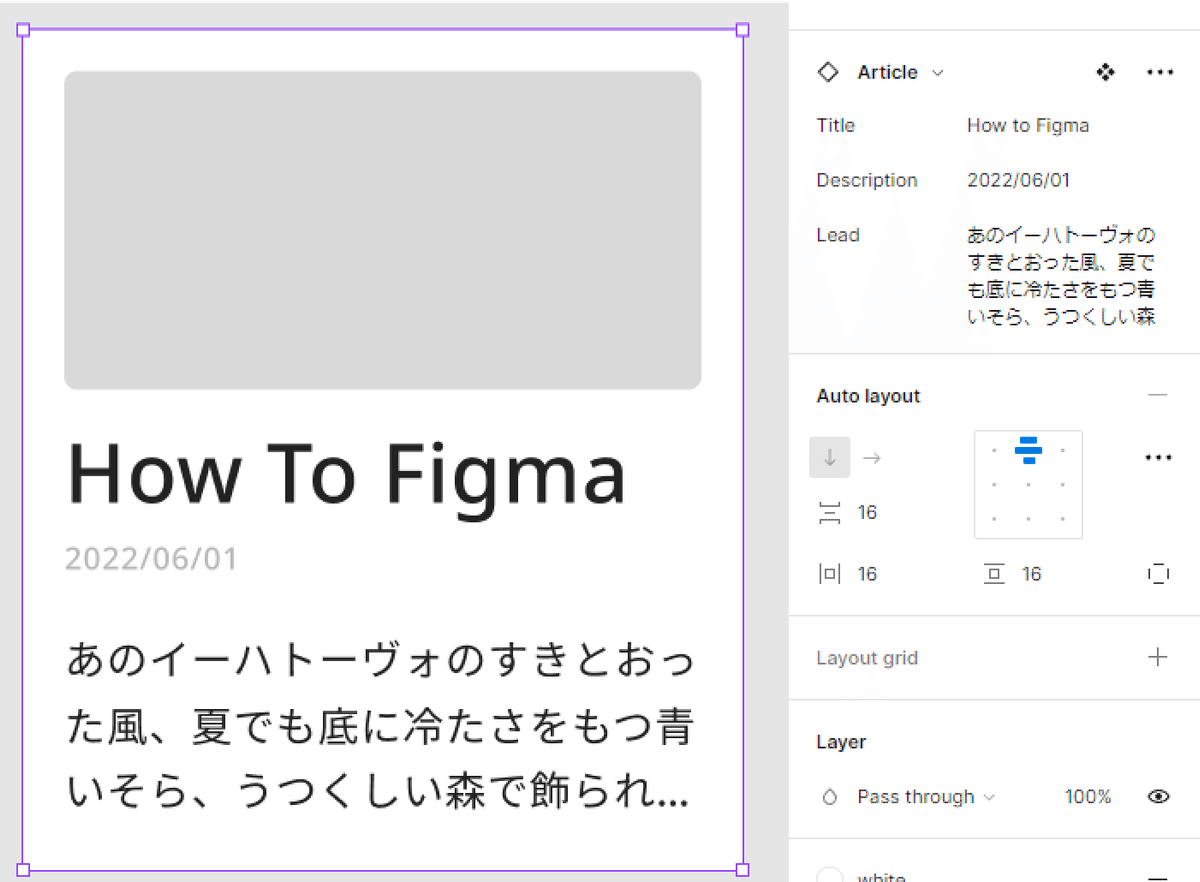Select the Japanese lead paragraph on canvas
1200x882 pixels.
click(x=380, y=727)
